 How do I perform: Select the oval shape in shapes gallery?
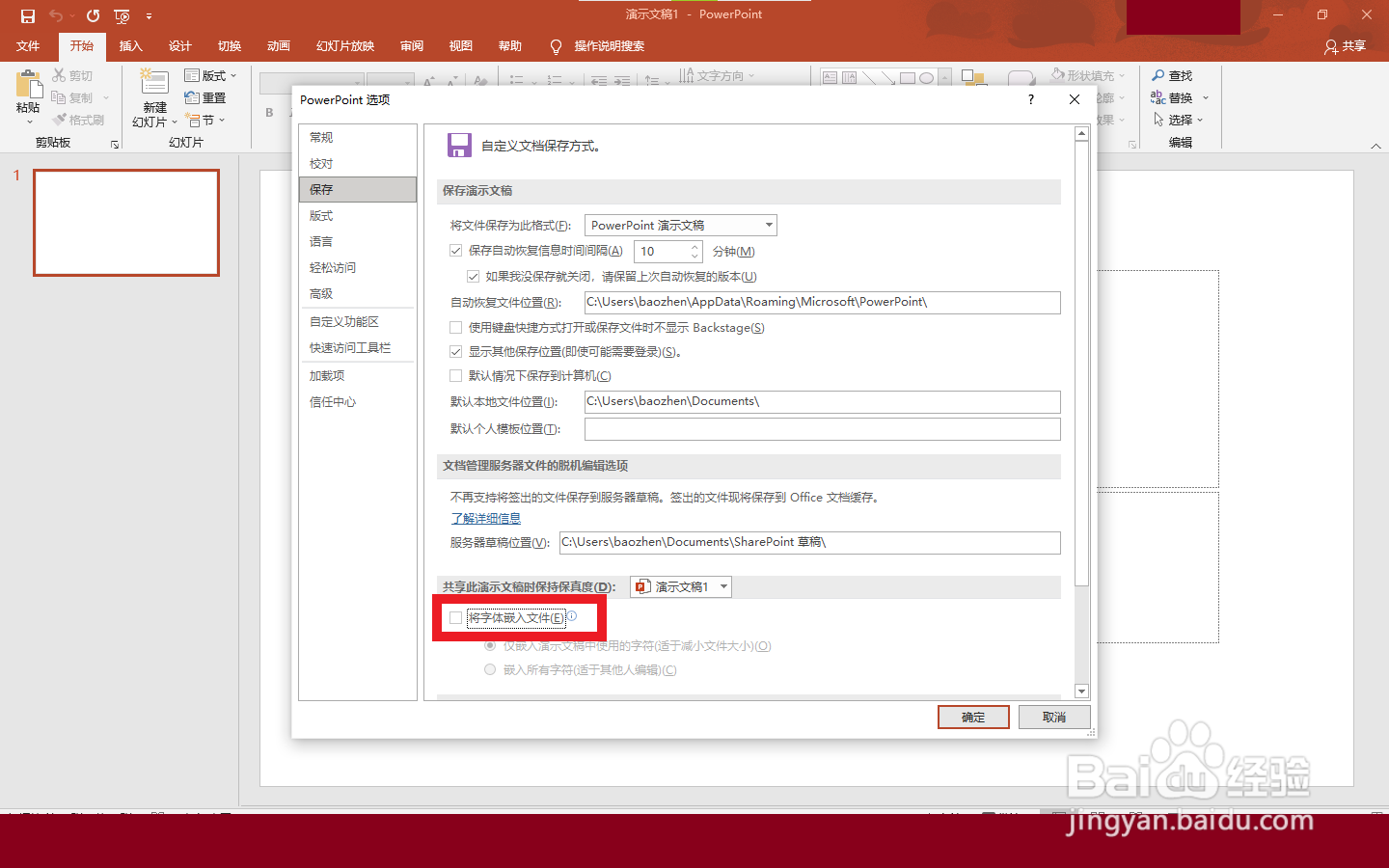point(926,78)
